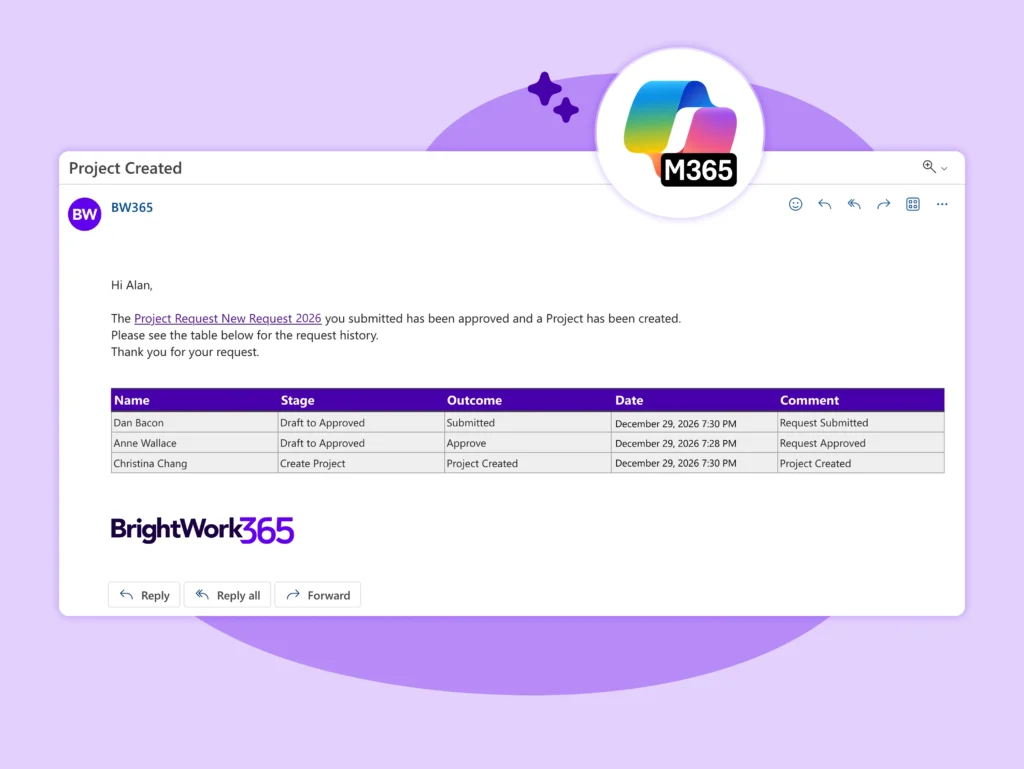This screenshot has width=1024, height=769.
Task: Select the Christina Chang cell
Action: pyautogui.click(x=195, y=463)
